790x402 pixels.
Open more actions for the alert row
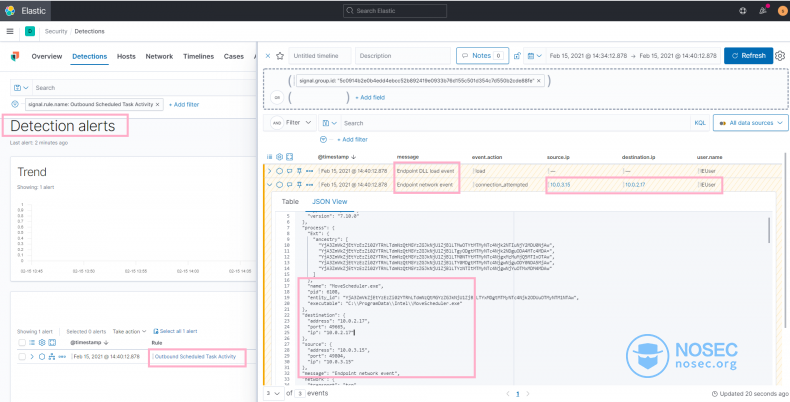62,357
